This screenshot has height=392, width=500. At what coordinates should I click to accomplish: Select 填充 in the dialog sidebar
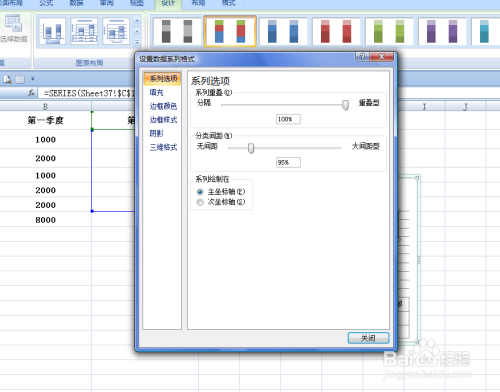156,92
